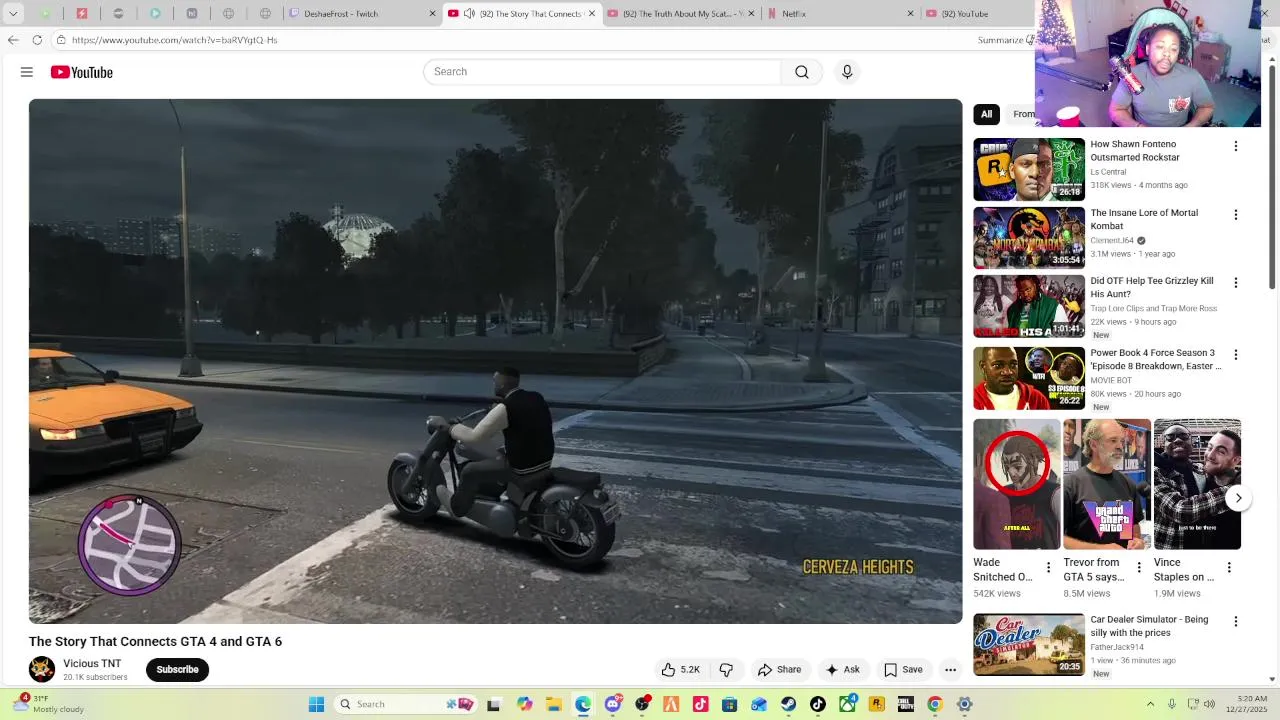The height and width of the screenshot is (720, 1280).
Task: Click the Ask button
Action: click(x=842, y=670)
